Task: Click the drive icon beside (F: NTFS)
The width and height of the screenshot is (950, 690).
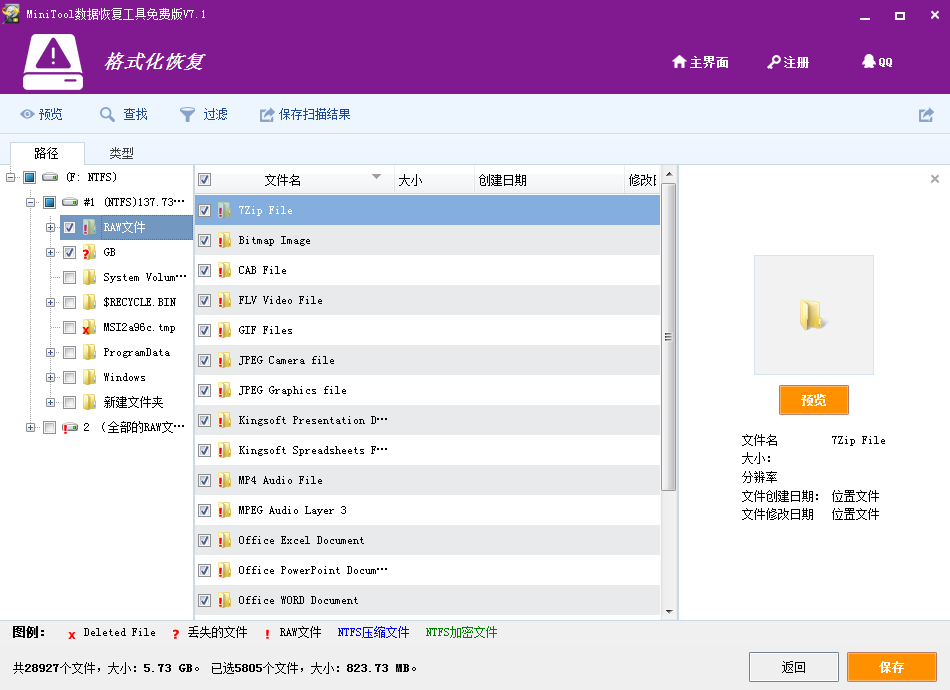Action: tap(50, 177)
